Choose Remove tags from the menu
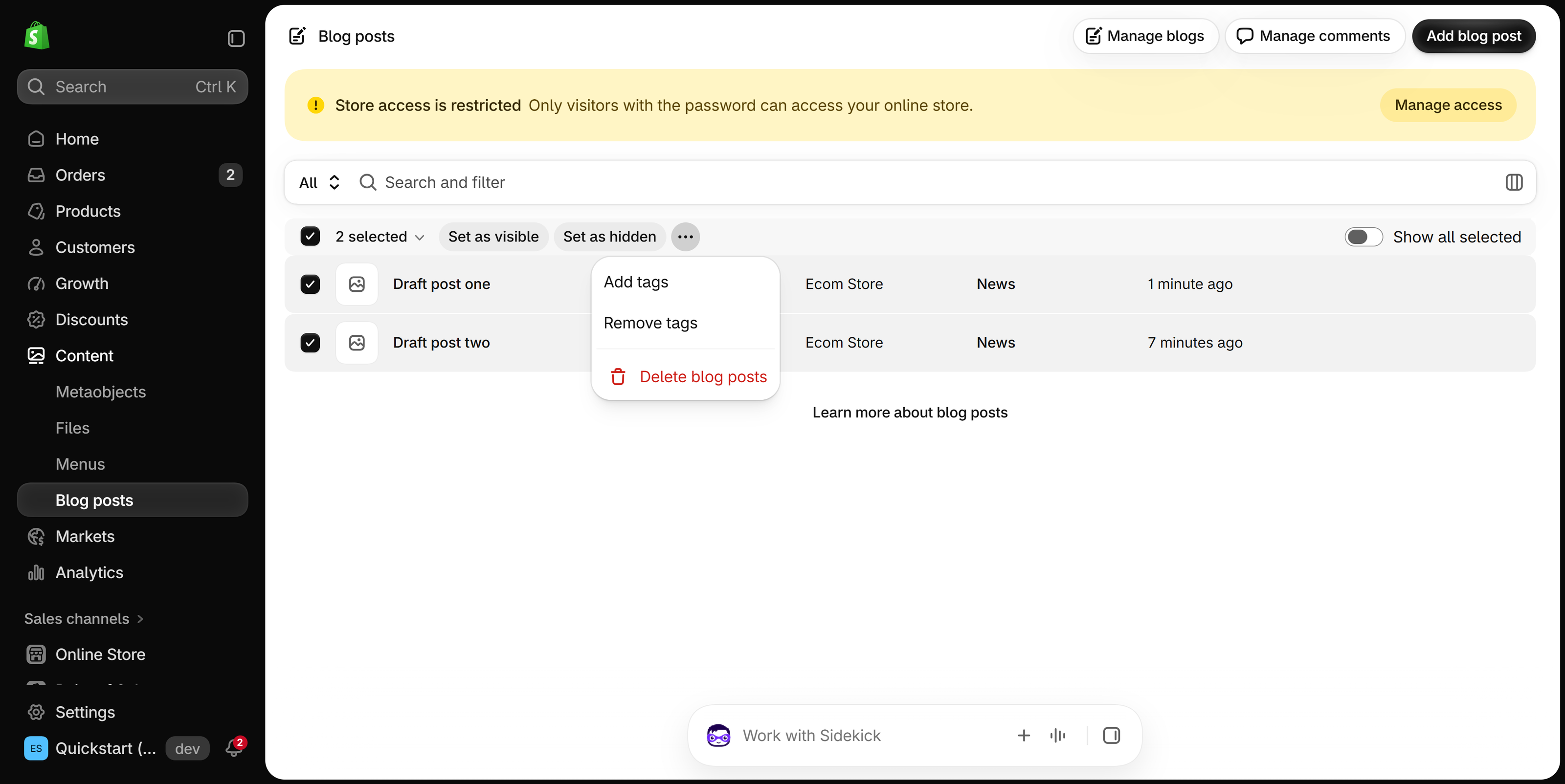 point(685,323)
